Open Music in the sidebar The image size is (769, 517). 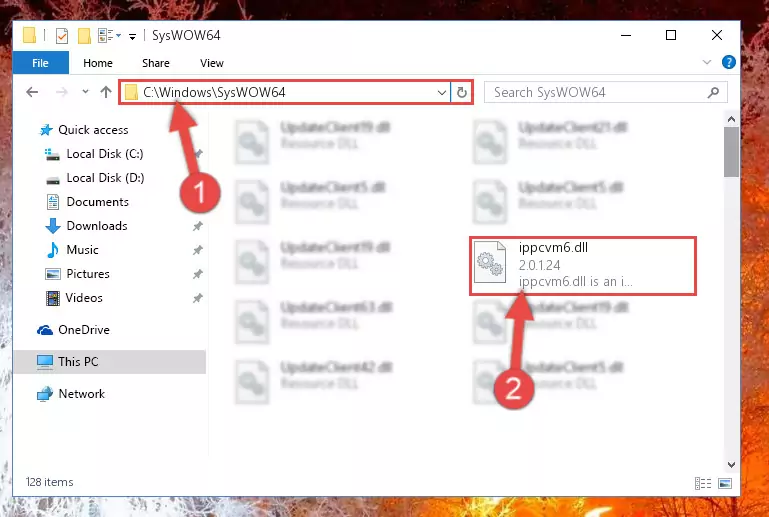(x=82, y=250)
